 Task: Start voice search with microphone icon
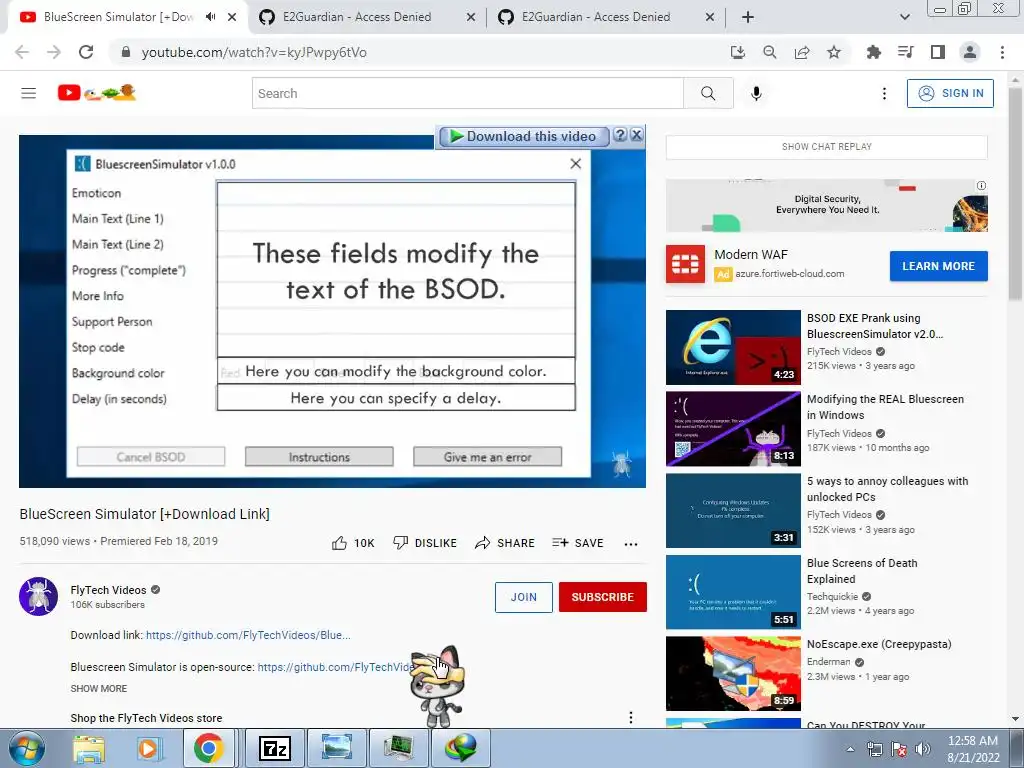point(756,93)
